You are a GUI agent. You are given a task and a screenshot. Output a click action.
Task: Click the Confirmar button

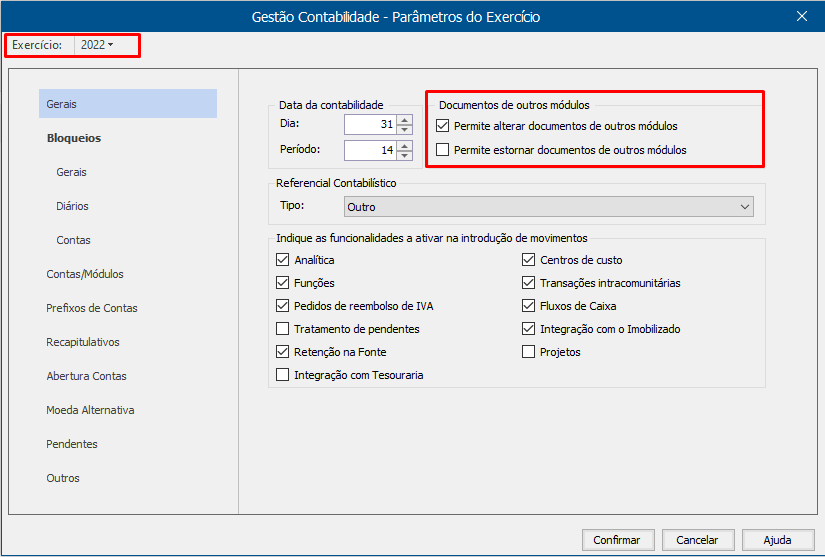click(x=617, y=540)
